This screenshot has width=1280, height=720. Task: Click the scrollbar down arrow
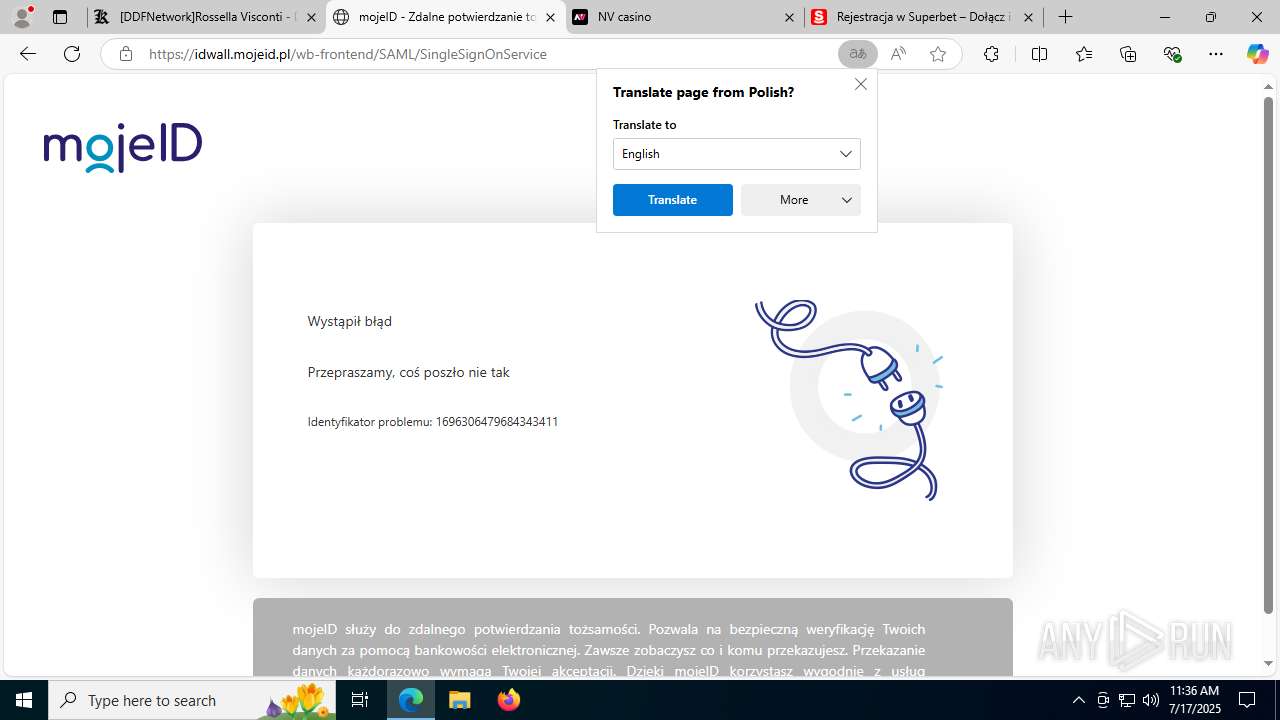point(1268,663)
